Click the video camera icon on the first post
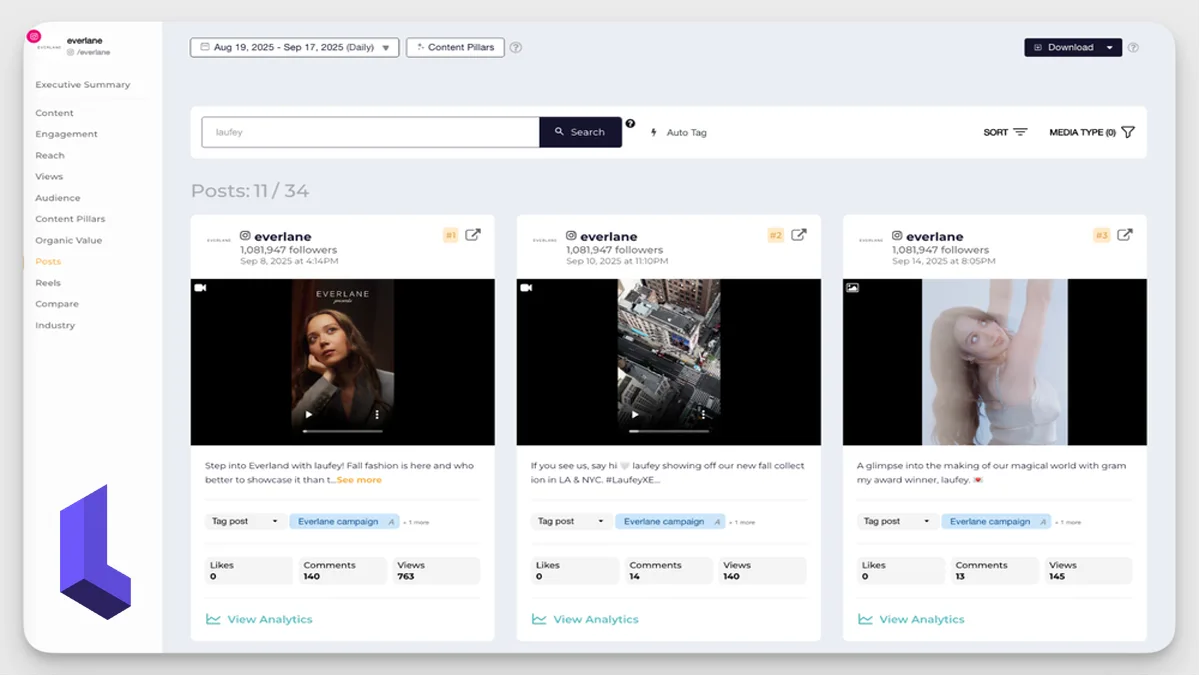 (x=203, y=288)
